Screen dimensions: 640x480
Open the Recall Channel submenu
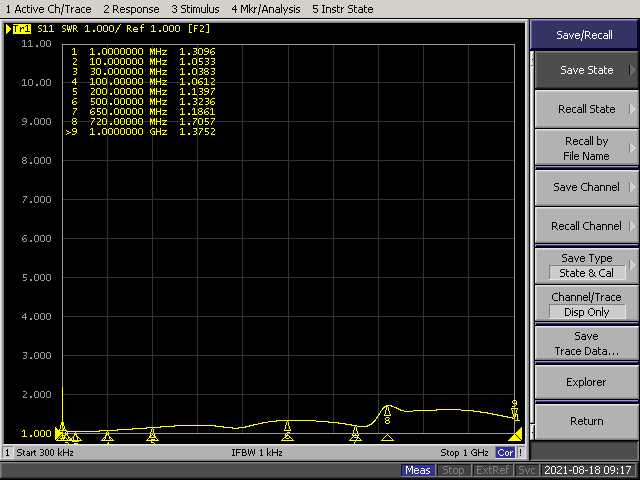pyautogui.click(x=586, y=226)
